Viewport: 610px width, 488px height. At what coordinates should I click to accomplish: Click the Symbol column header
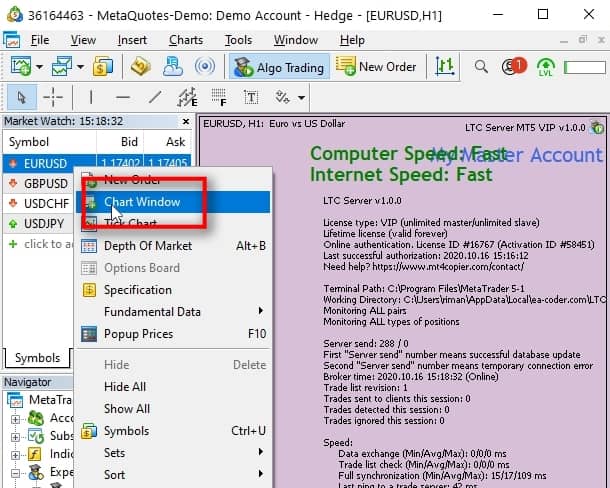pos(49,142)
